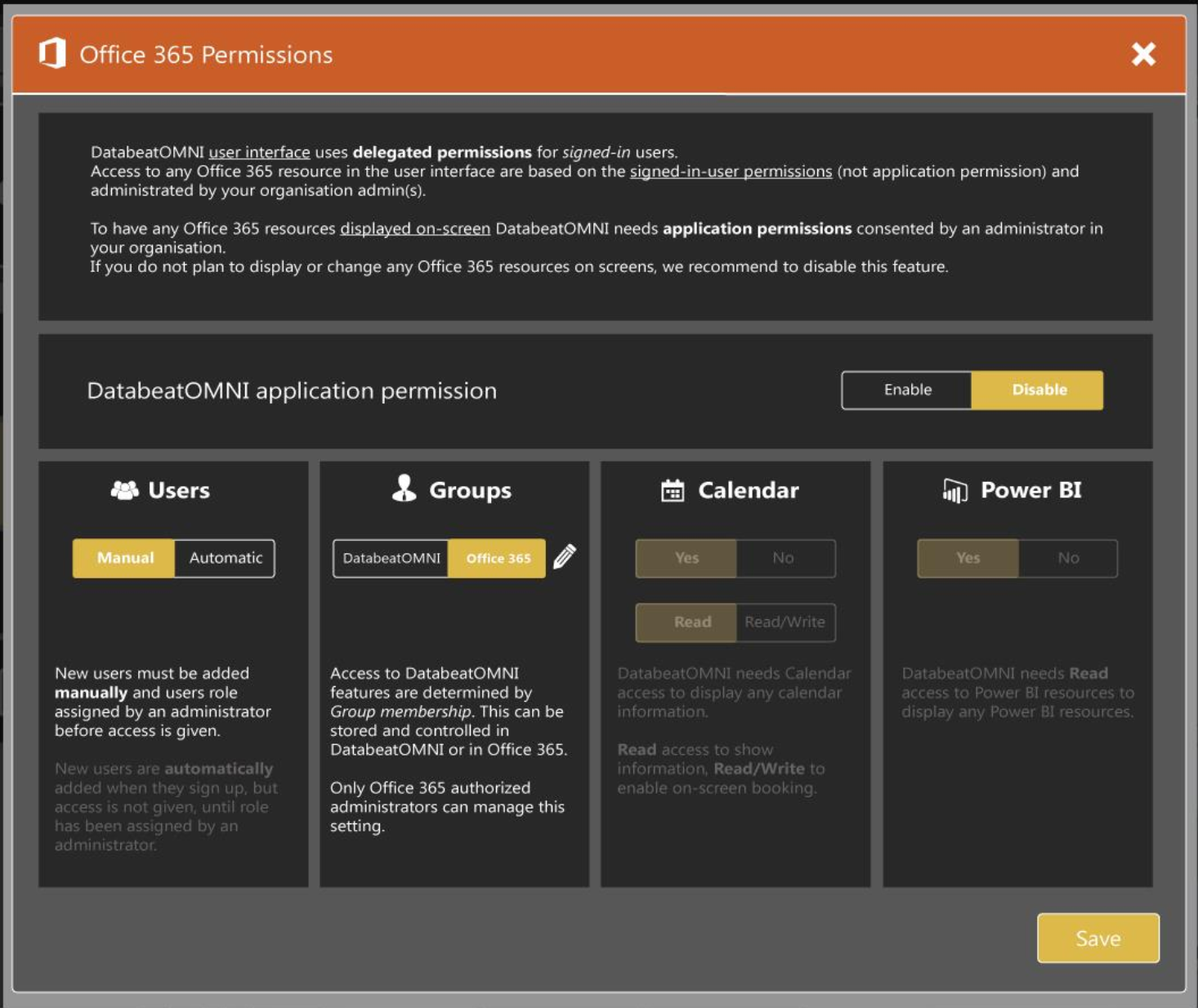The height and width of the screenshot is (1008, 1198).
Task: Select Read/Write access for Calendar
Action: click(785, 622)
